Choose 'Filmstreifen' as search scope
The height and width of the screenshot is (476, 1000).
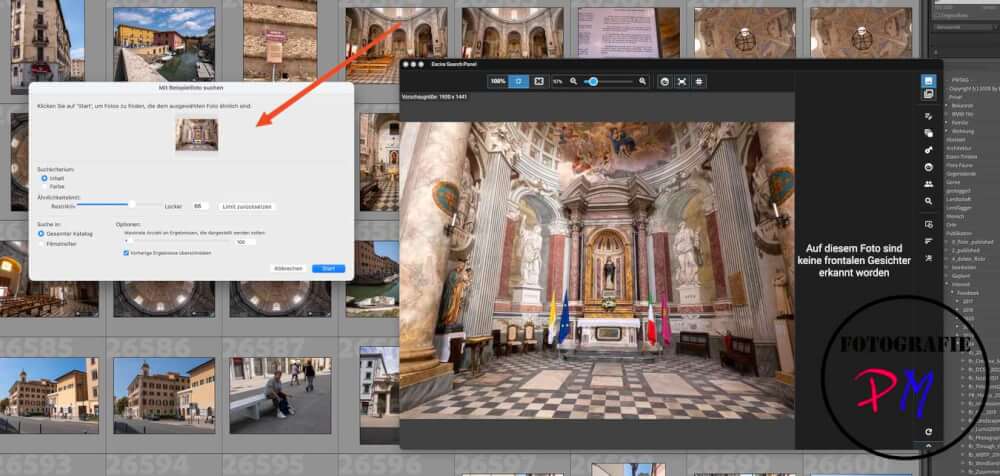coord(41,243)
